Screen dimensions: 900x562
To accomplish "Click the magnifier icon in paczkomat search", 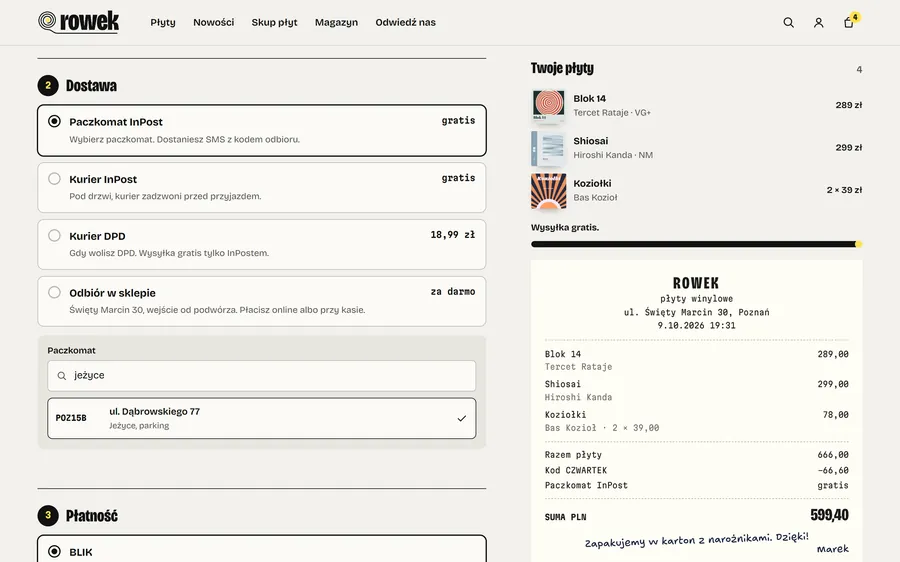I will [x=61, y=376].
